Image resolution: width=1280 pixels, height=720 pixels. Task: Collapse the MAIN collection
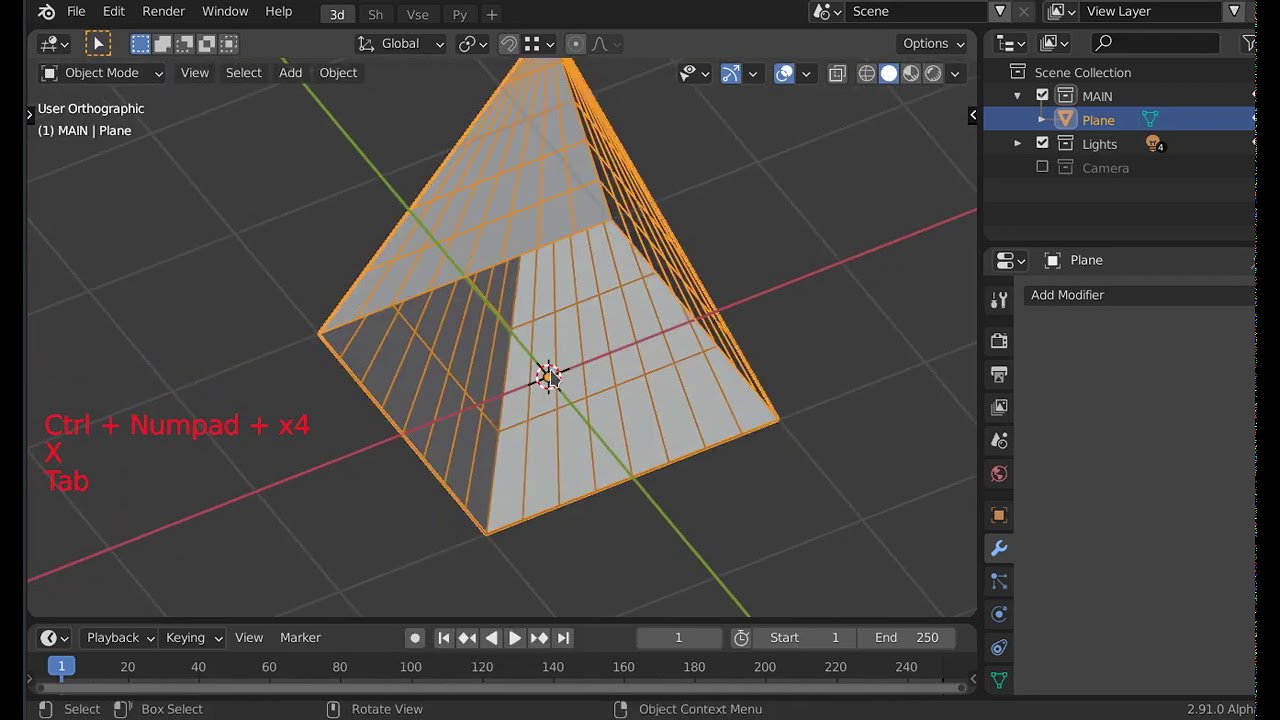click(x=1018, y=96)
